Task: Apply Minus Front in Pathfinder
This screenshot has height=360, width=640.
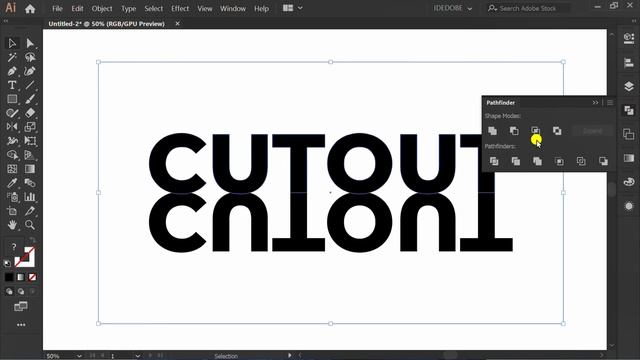Action: [514, 131]
